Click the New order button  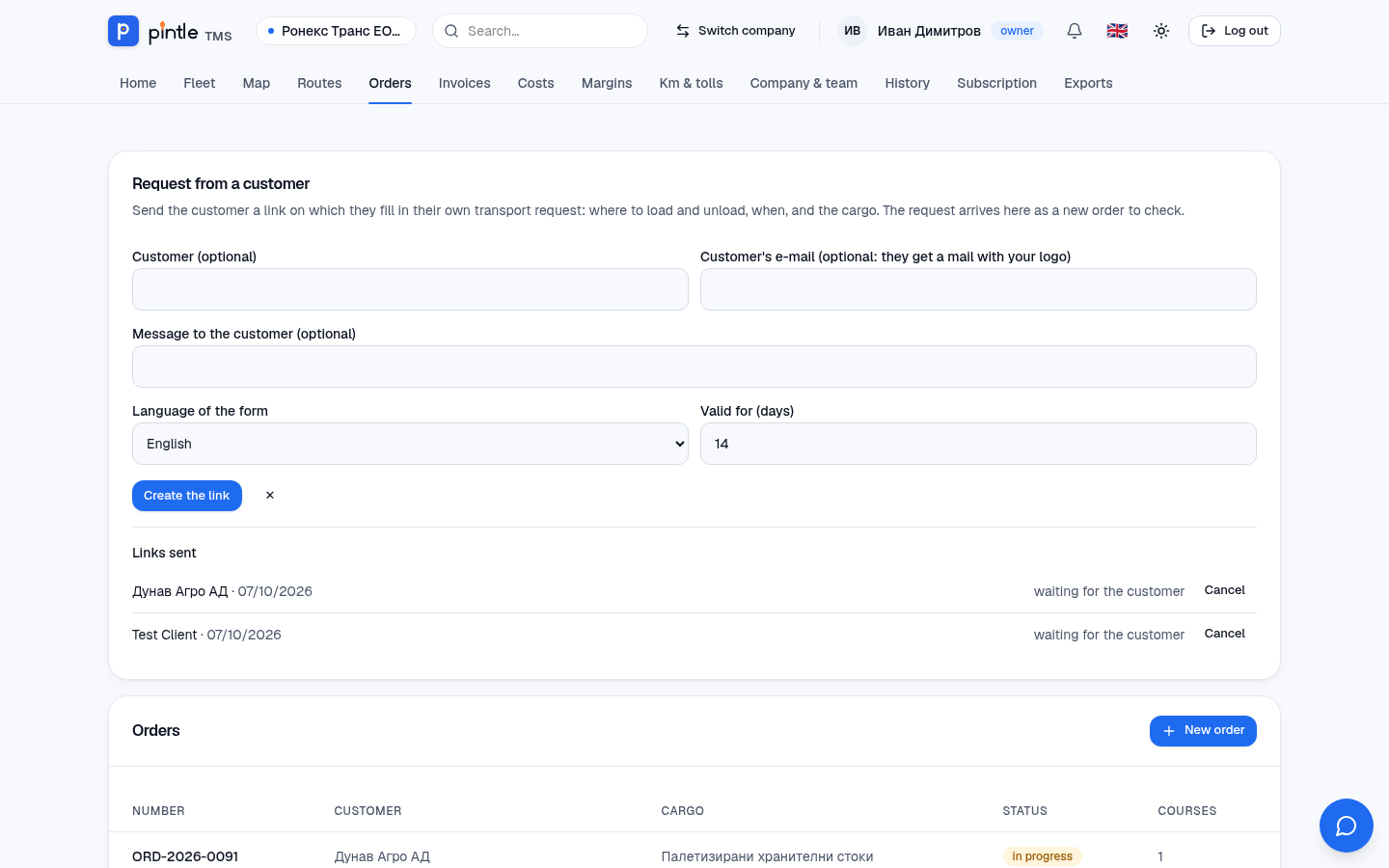[x=1203, y=731]
